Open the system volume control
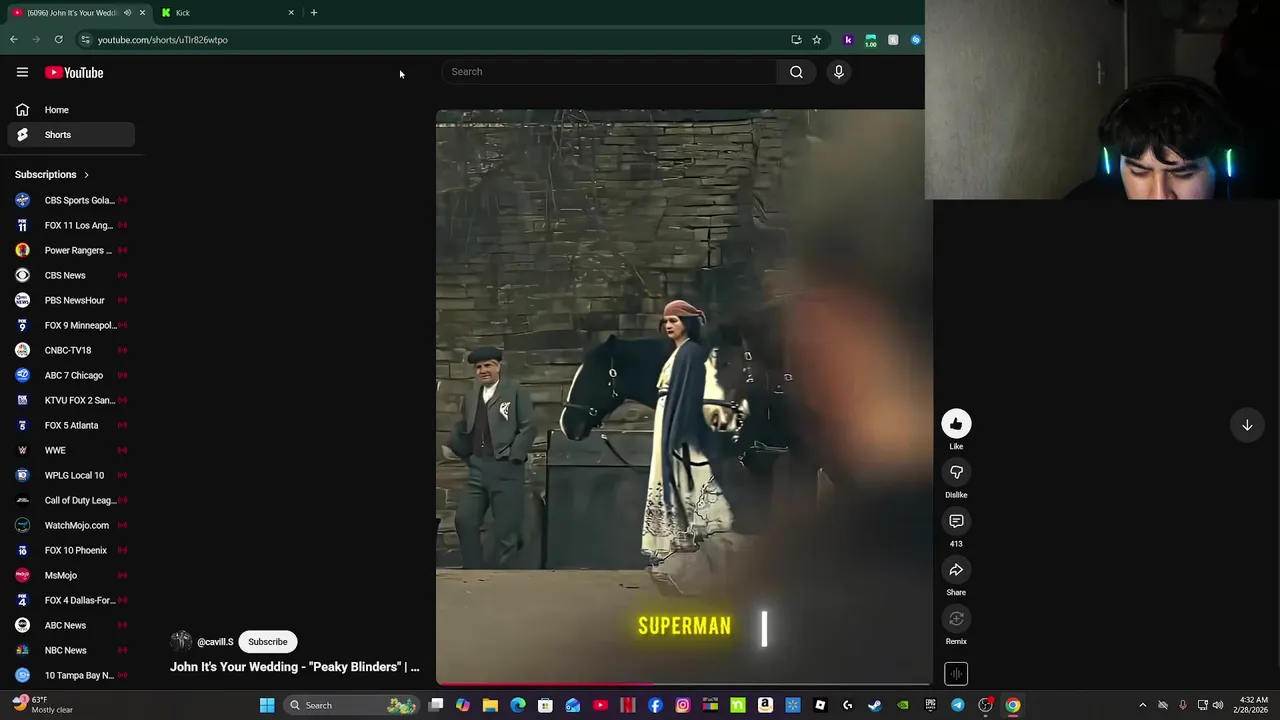The height and width of the screenshot is (720, 1280). click(1218, 705)
